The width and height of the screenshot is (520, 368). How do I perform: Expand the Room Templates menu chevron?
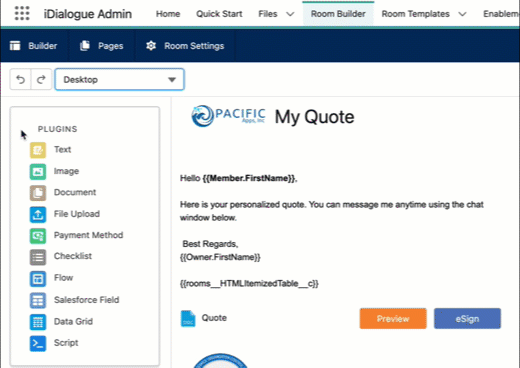point(462,14)
